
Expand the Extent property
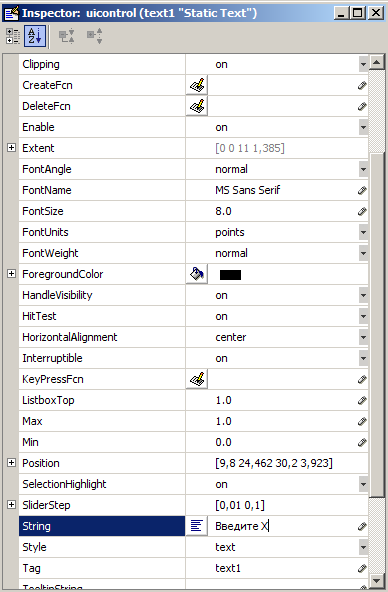coord(11,148)
